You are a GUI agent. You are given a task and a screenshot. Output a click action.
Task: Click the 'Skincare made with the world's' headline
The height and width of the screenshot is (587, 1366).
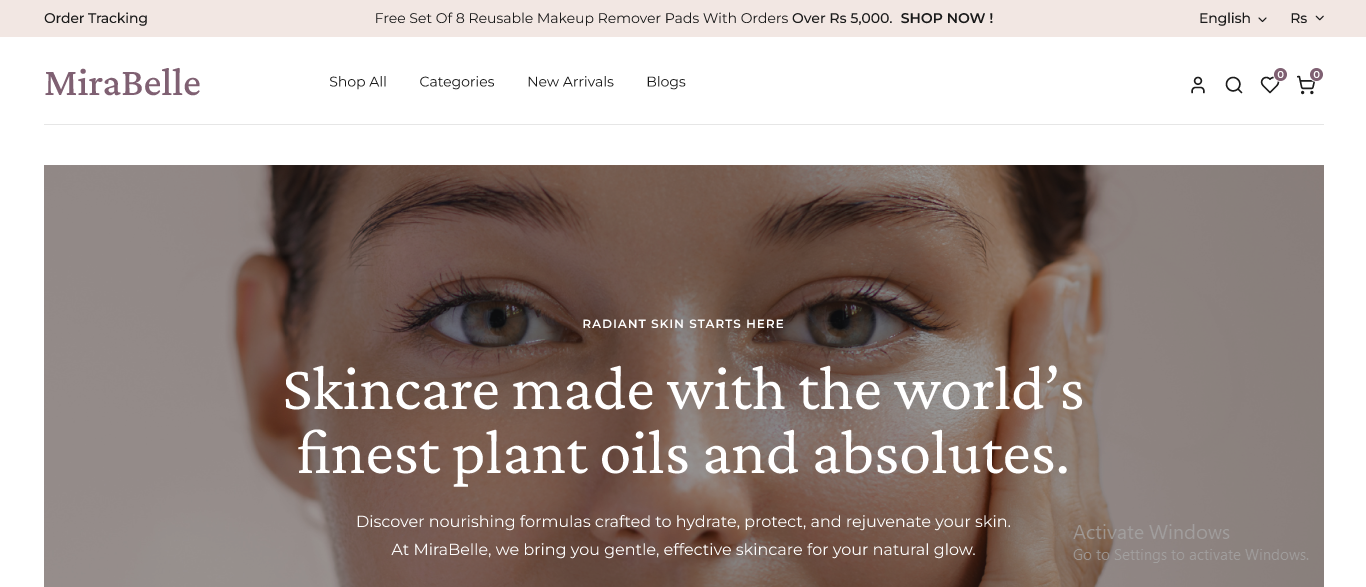683,389
